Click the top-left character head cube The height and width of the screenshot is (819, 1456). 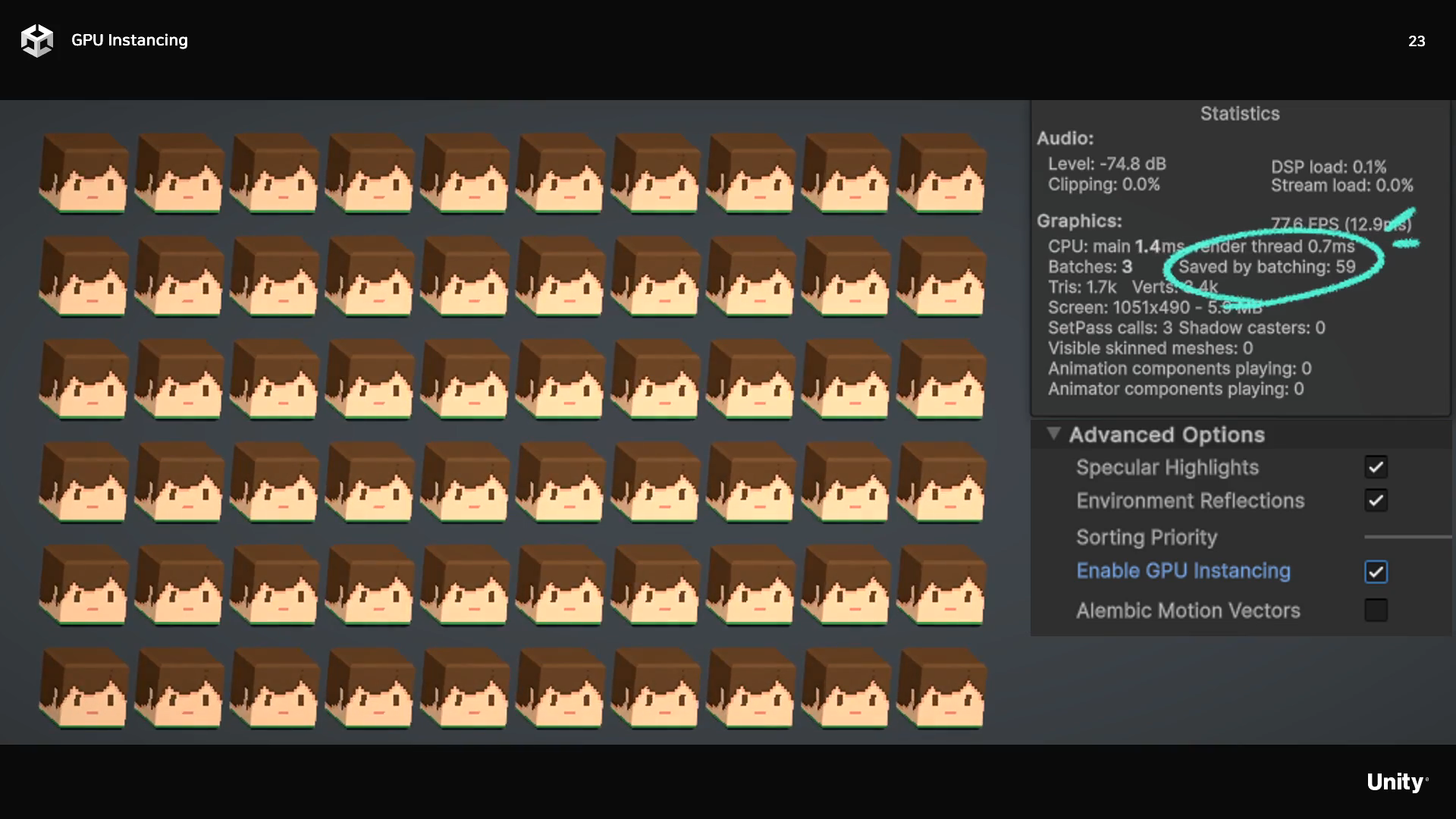point(84,173)
